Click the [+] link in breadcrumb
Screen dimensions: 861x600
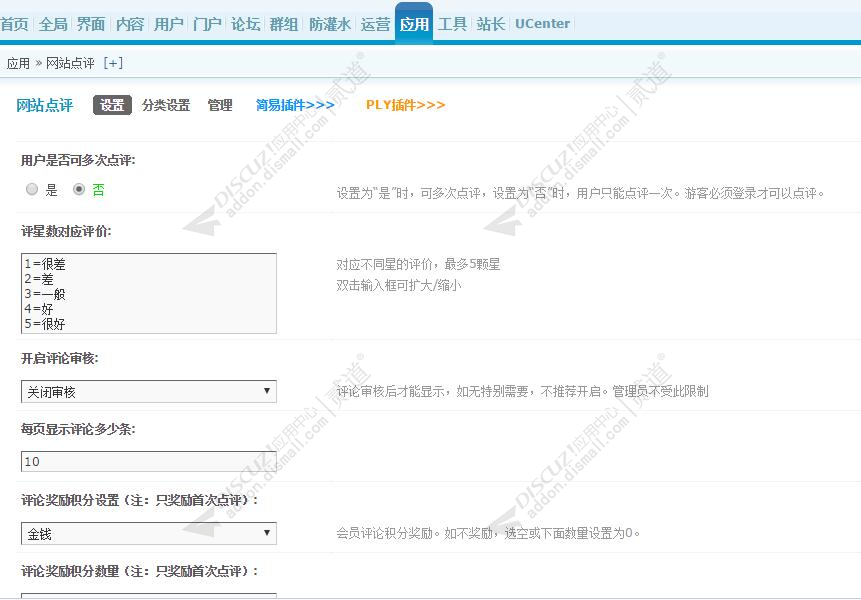[x=113, y=63]
